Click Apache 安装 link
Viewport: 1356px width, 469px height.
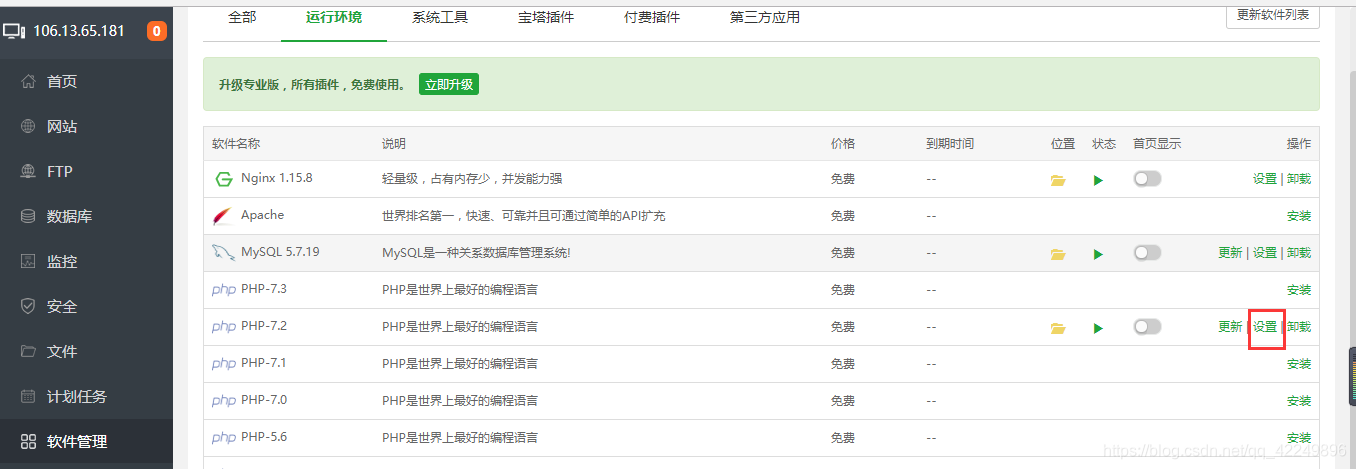(x=1299, y=216)
